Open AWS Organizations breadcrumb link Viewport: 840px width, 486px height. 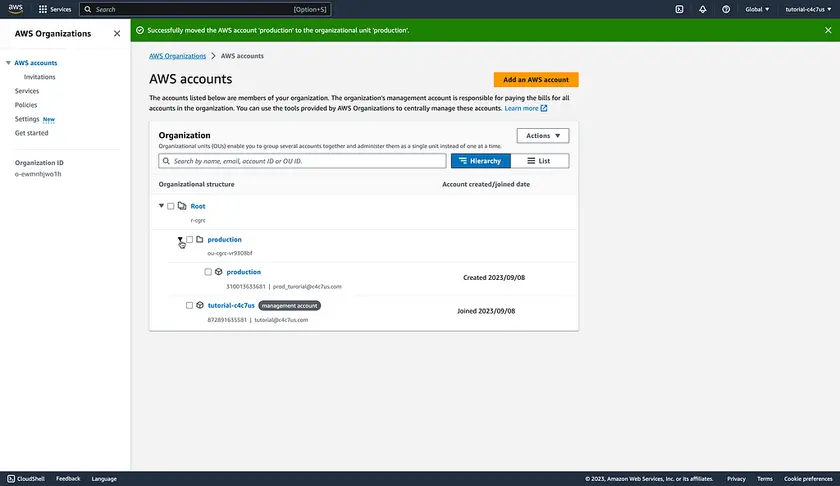[177, 56]
